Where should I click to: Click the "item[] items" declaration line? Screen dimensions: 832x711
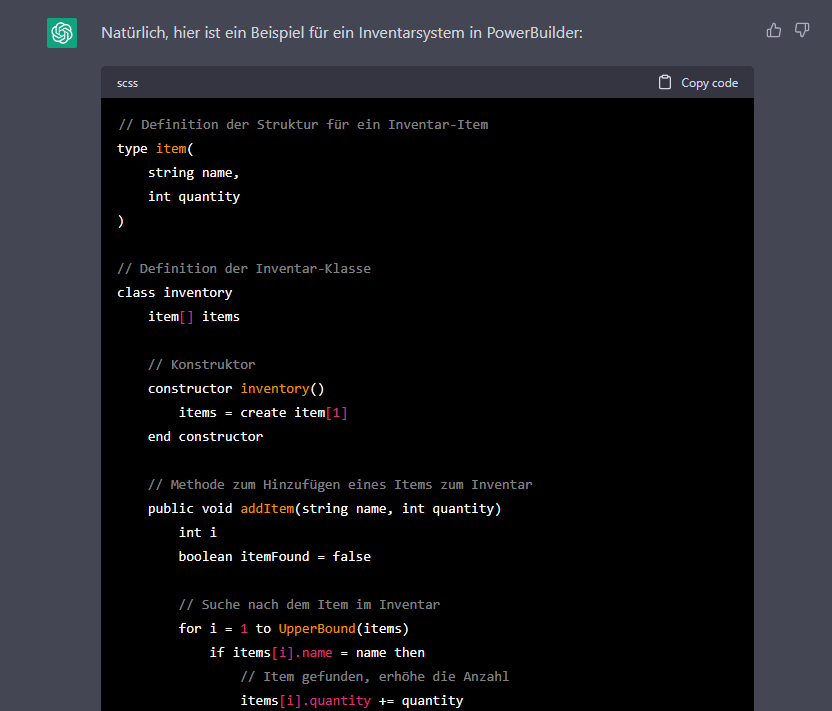click(193, 317)
